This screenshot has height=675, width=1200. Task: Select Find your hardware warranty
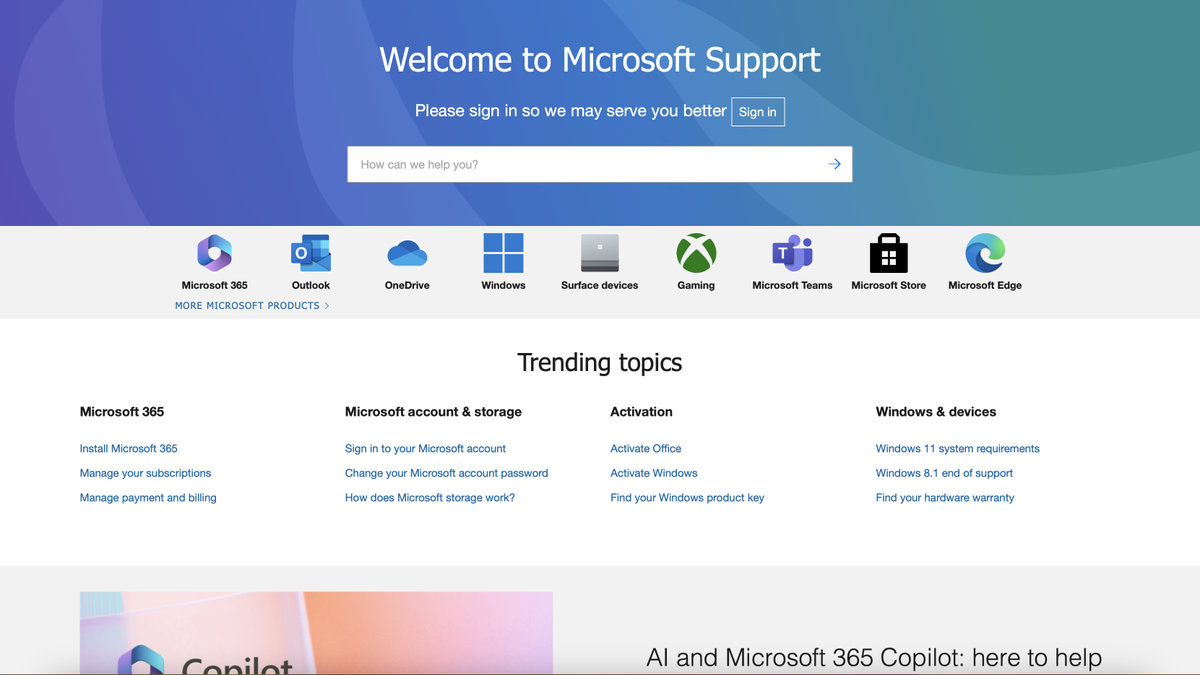(x=944, y=497)
